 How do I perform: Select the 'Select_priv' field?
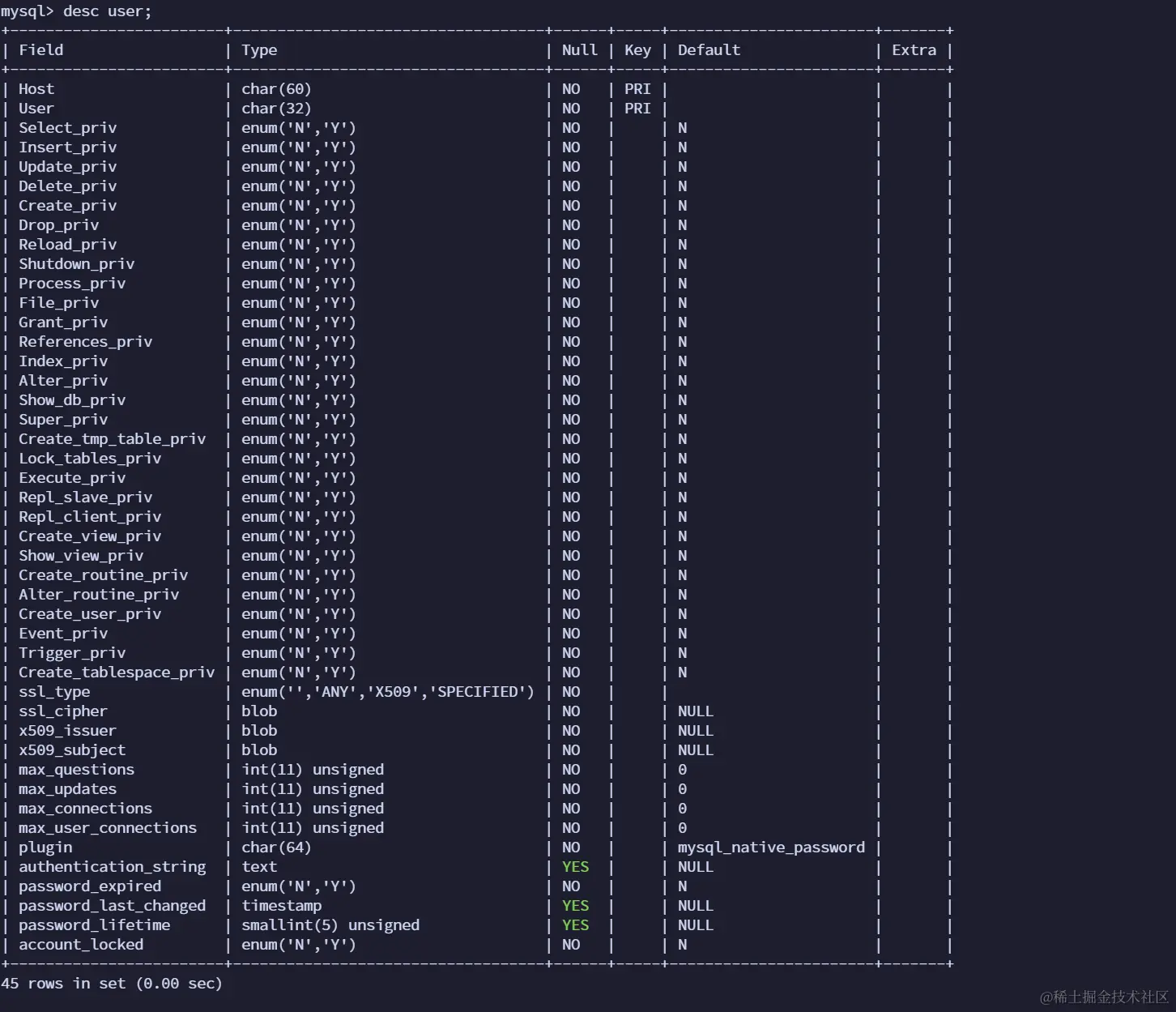click(68, 128)
